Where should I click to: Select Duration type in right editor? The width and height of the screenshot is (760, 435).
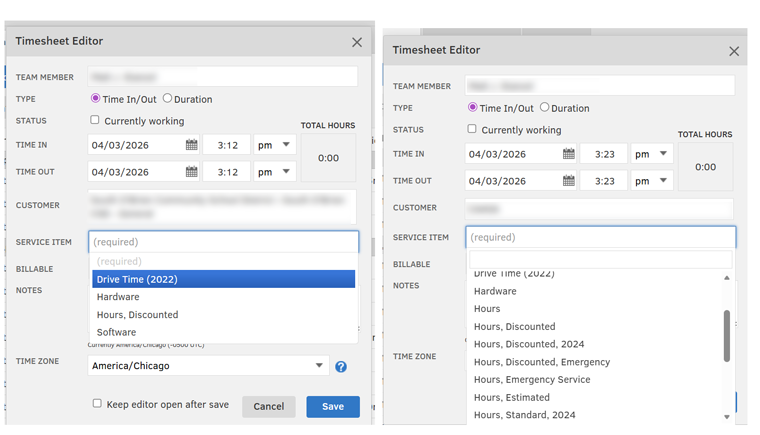click(544, 108)
